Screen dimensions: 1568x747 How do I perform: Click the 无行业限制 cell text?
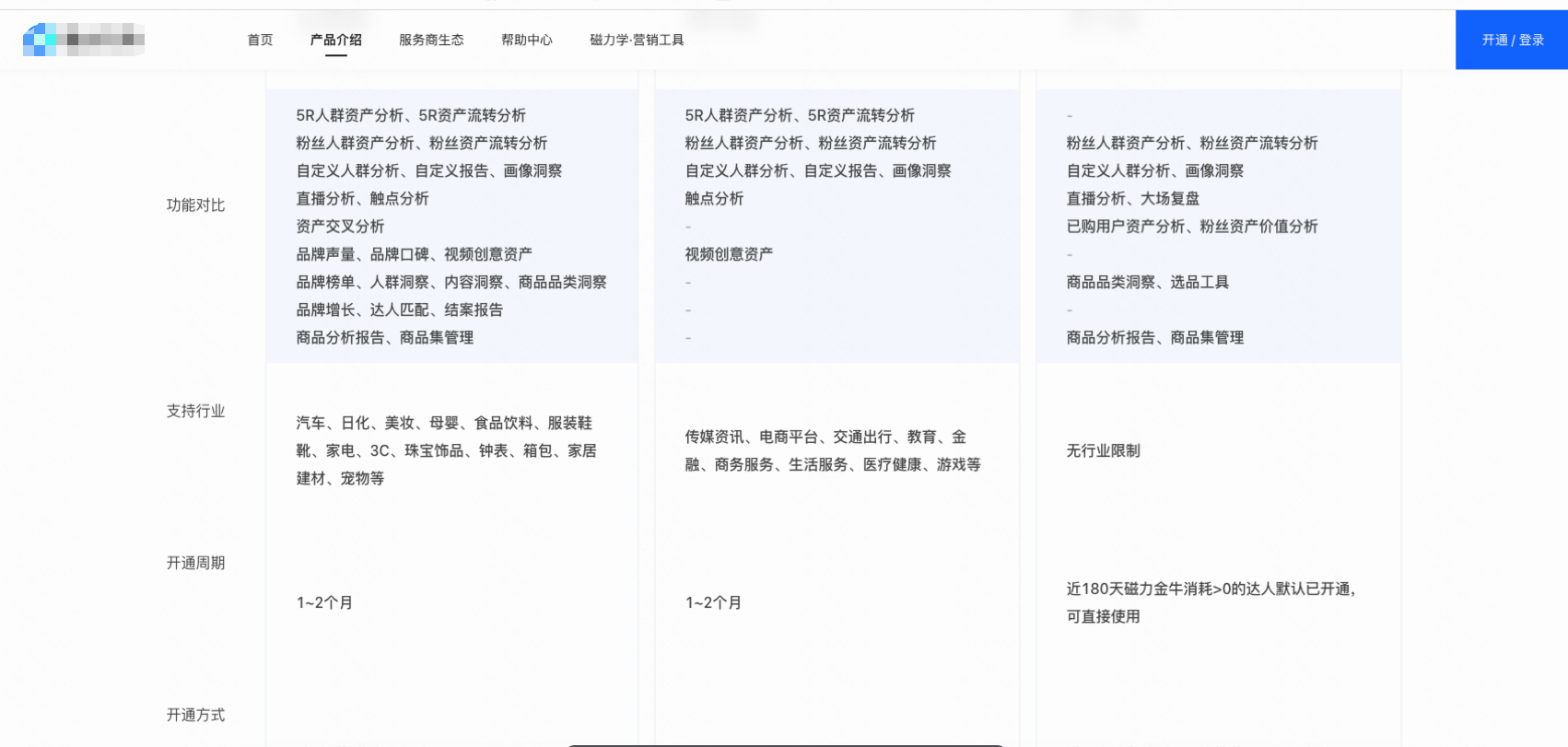[1103, 450]
